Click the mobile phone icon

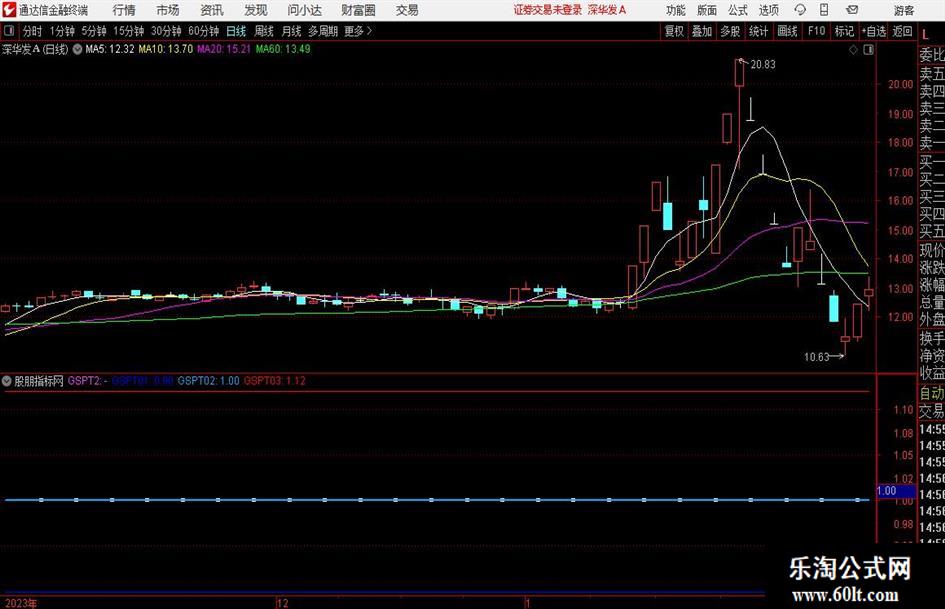click(x=824, y=10)
